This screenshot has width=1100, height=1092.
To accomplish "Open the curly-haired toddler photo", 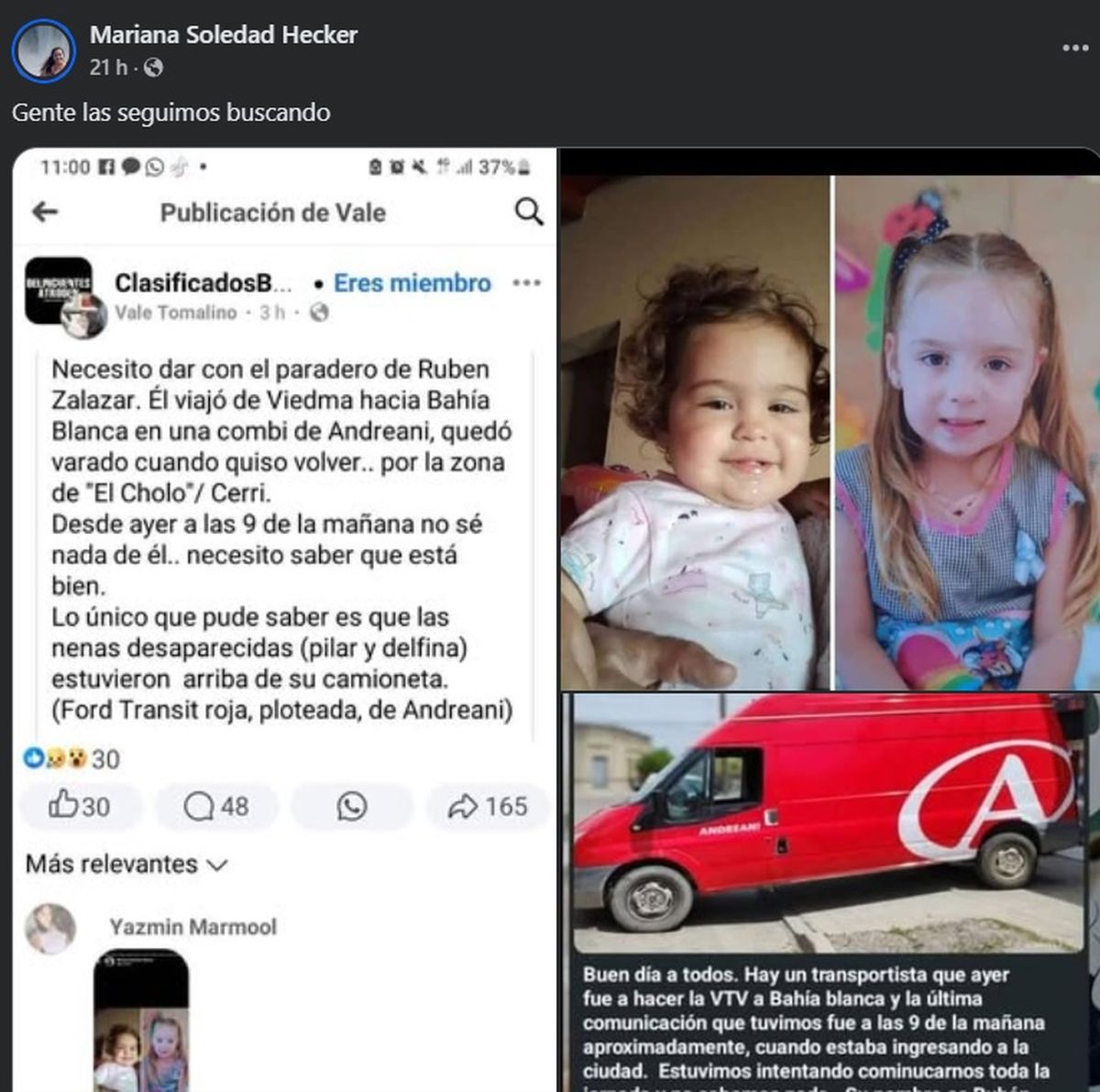I will pos(695,432).
